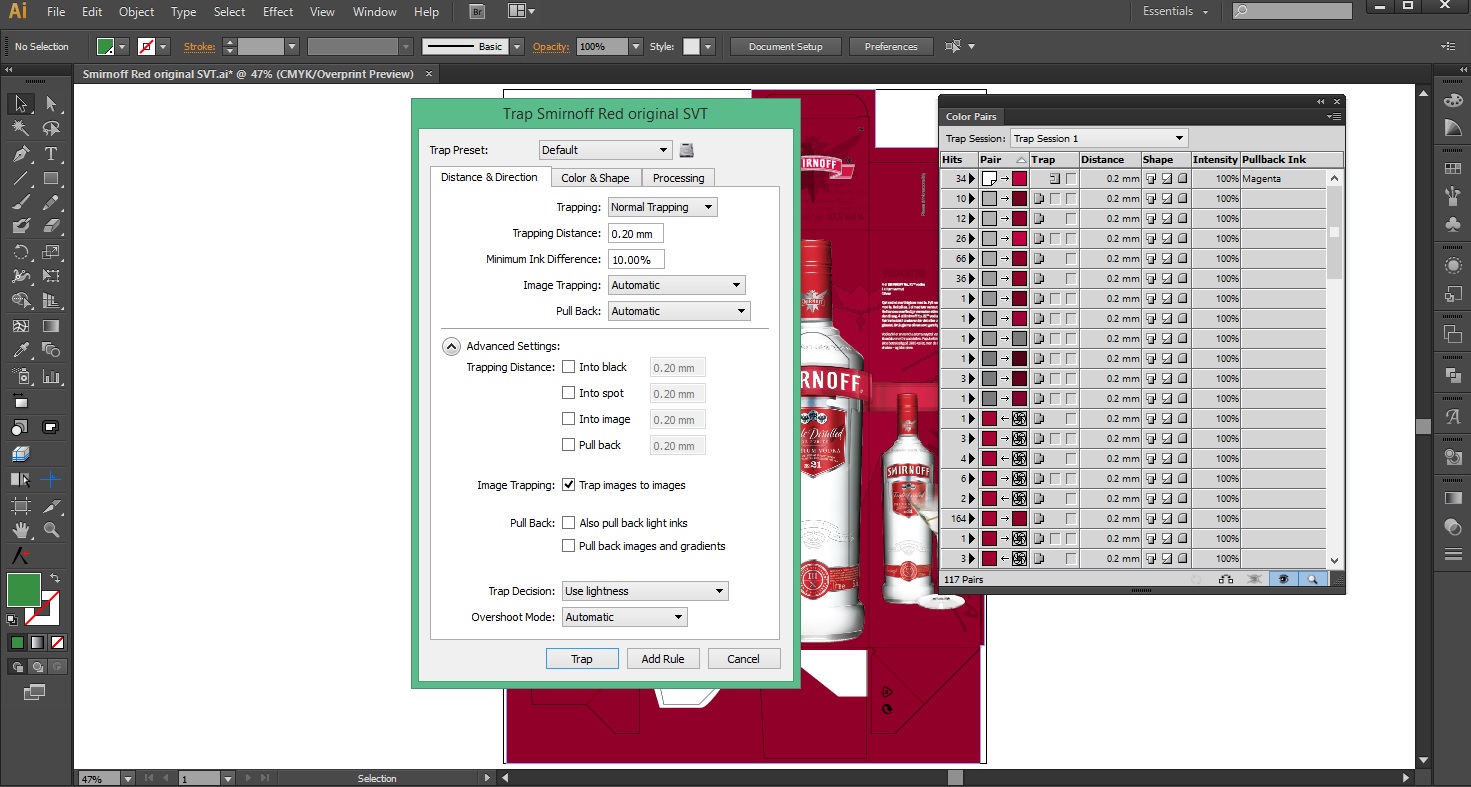Enable the Pull back distance checkbox
1471x787 pixels.
coord(569,445)
